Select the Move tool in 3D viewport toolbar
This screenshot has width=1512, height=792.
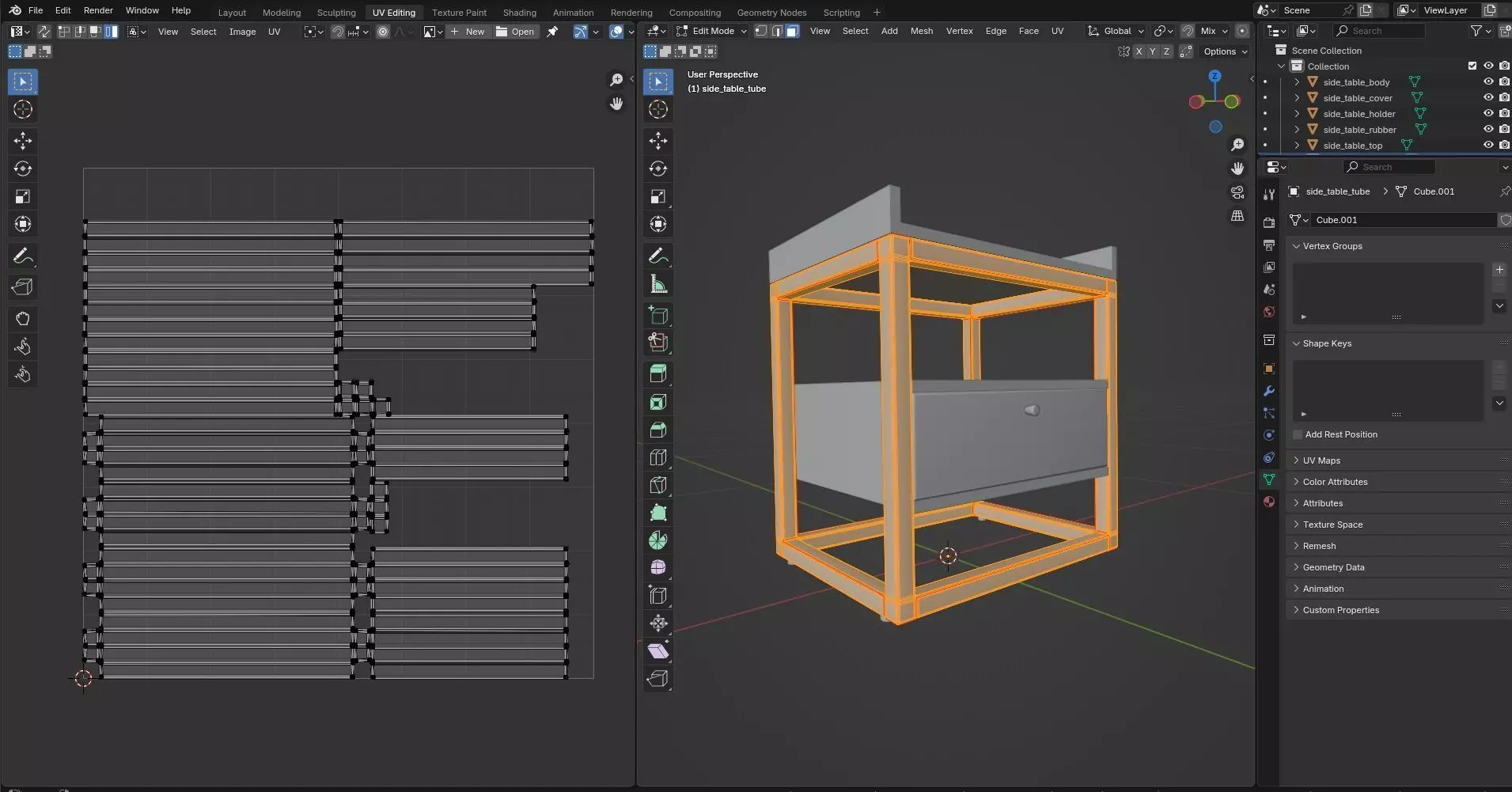coord(658,141)
